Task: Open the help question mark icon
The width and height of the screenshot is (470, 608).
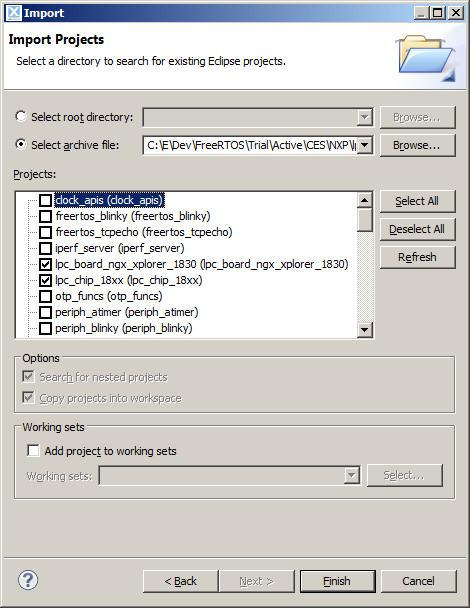Action: click(x=28, y=580)
